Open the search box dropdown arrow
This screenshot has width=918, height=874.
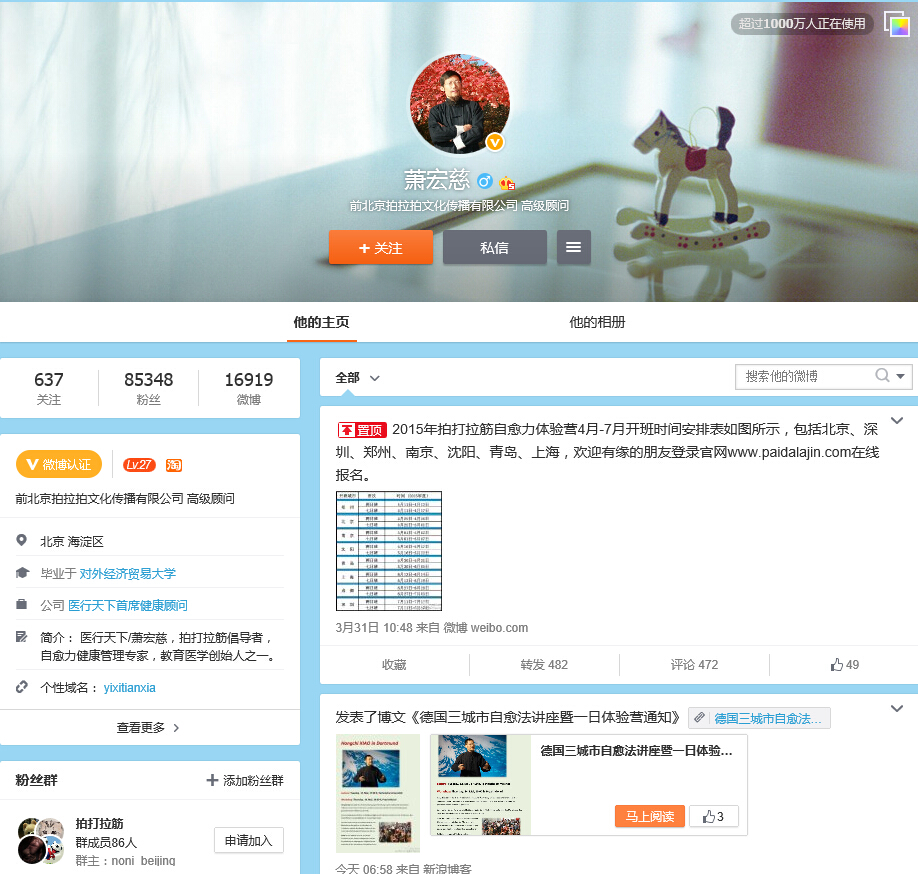pos(901,376)
